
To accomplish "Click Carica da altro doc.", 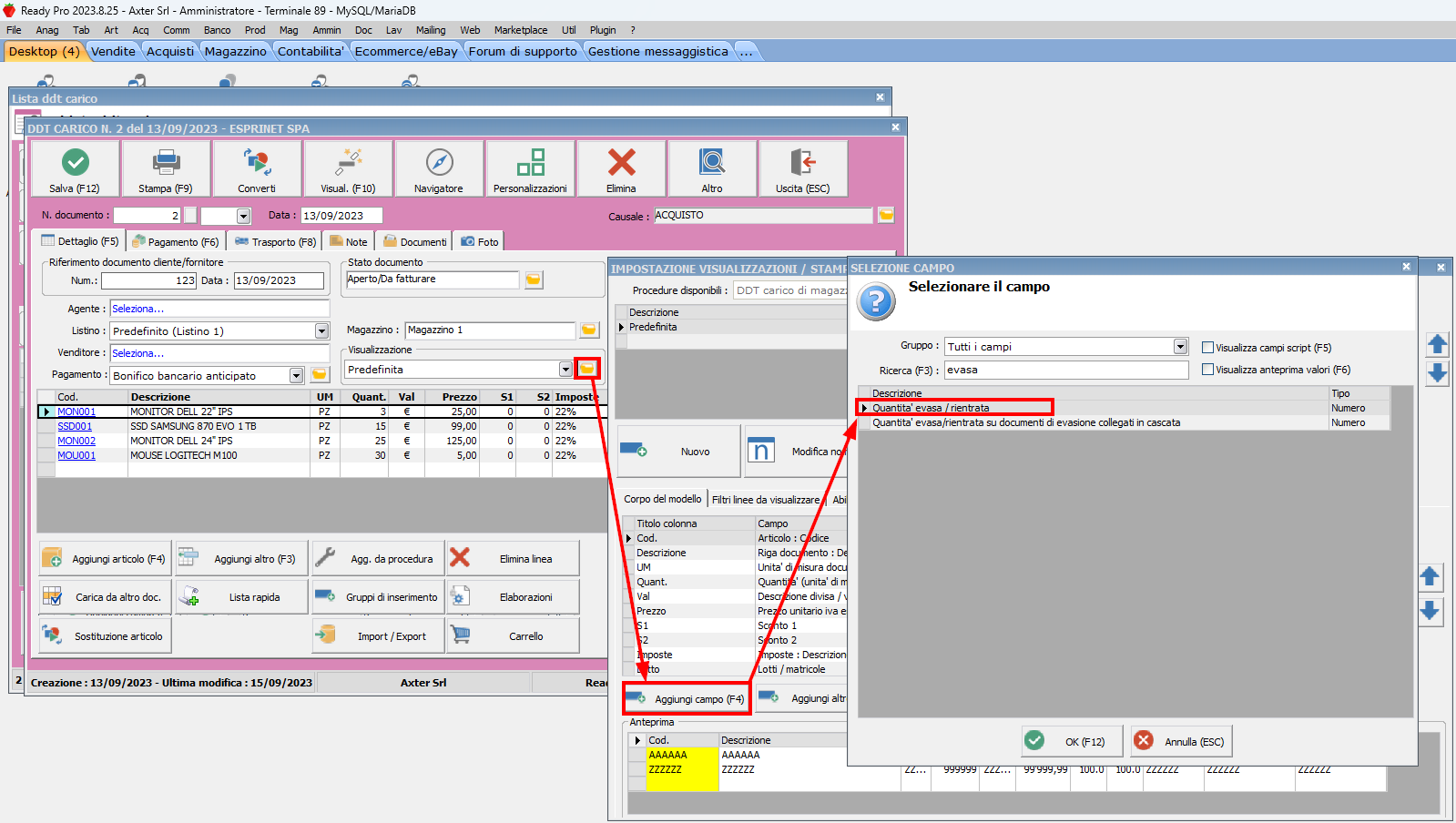I will coord(105,597).
